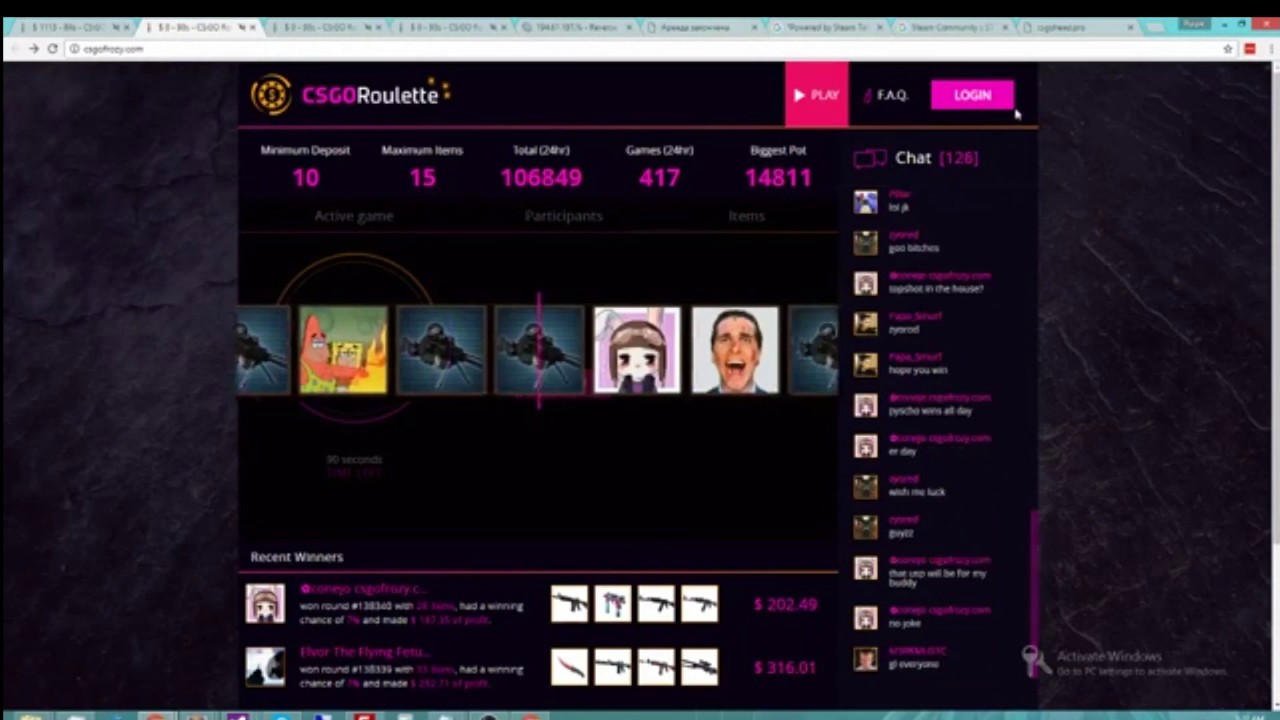Click the browser back arrow
This screenshot has height=720, width=1280.
click(x=13, y=48)
